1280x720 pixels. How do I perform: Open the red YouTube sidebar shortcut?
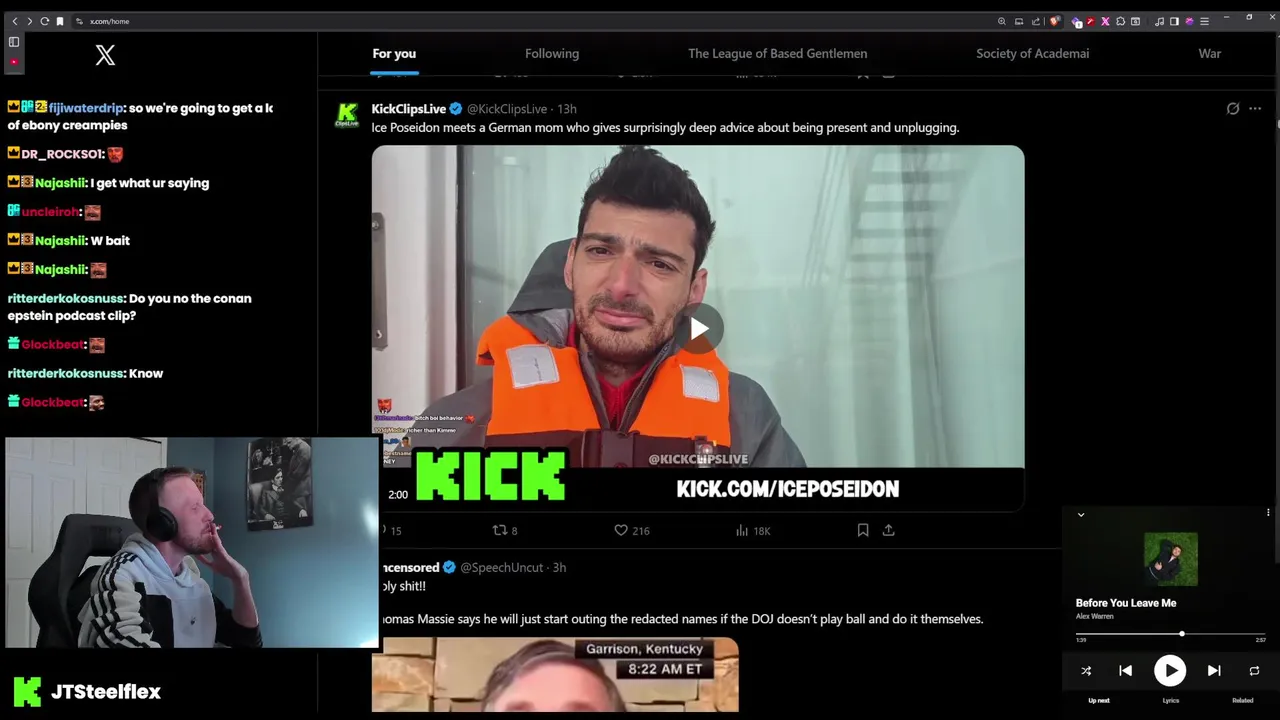click(x=14, y=61)
